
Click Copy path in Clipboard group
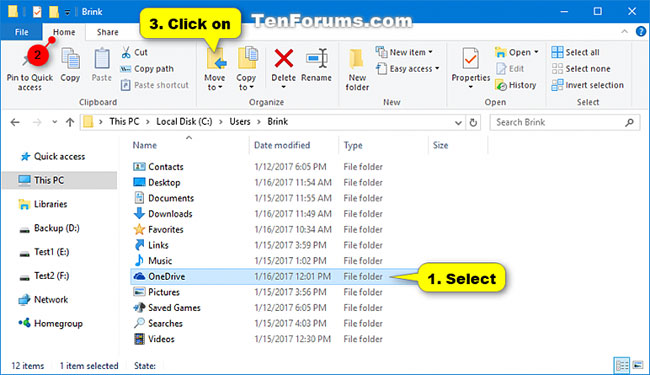point(147,69)
